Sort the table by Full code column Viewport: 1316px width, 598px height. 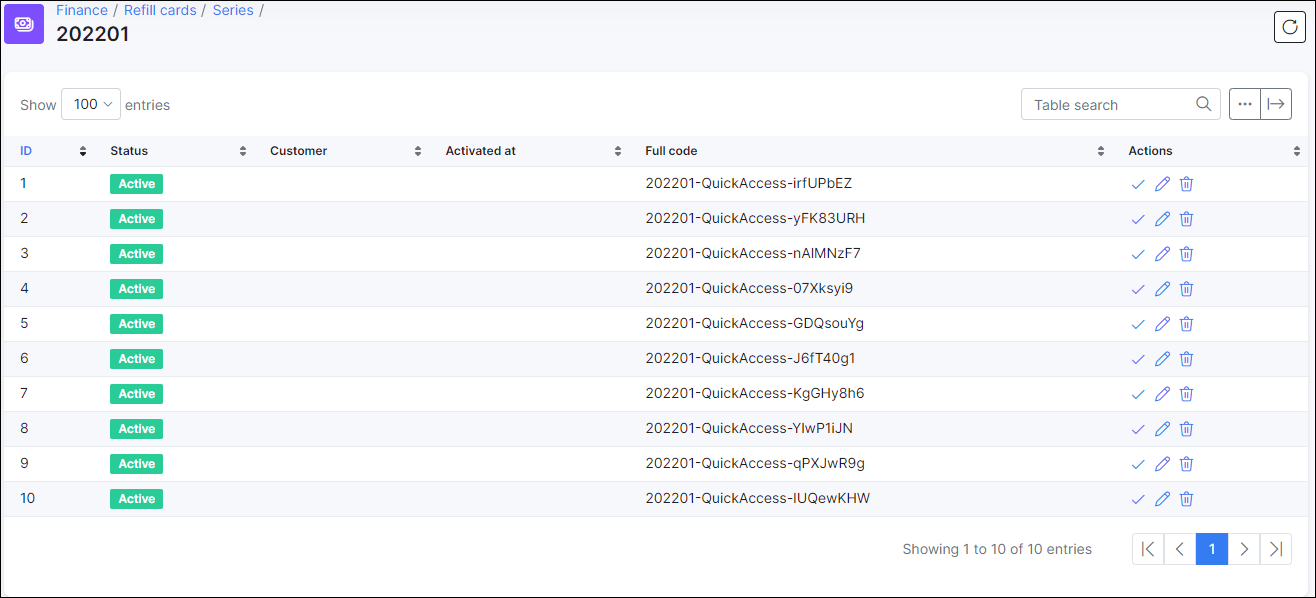671,151
